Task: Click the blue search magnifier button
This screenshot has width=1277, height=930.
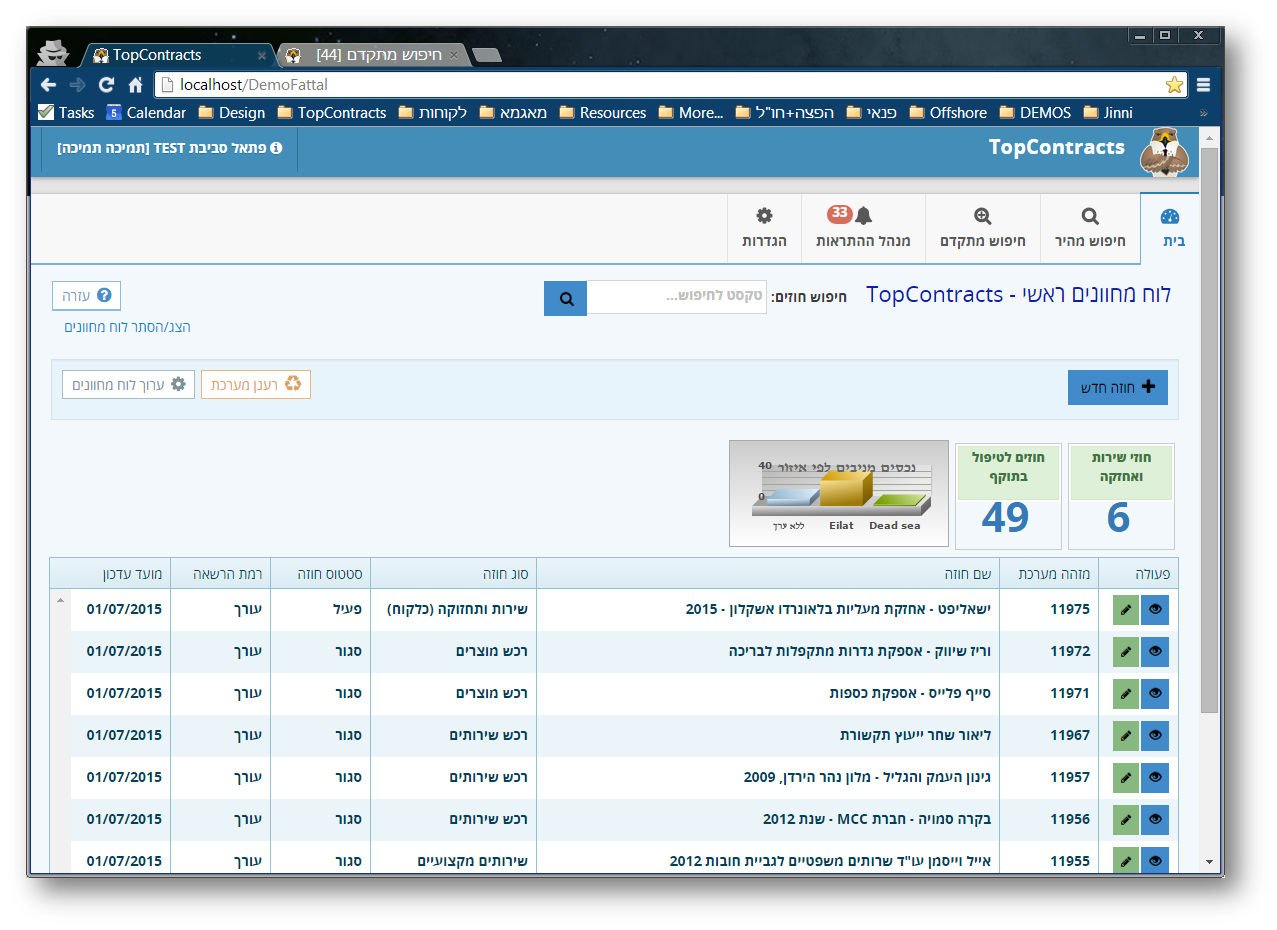Action: coord(566,298)
